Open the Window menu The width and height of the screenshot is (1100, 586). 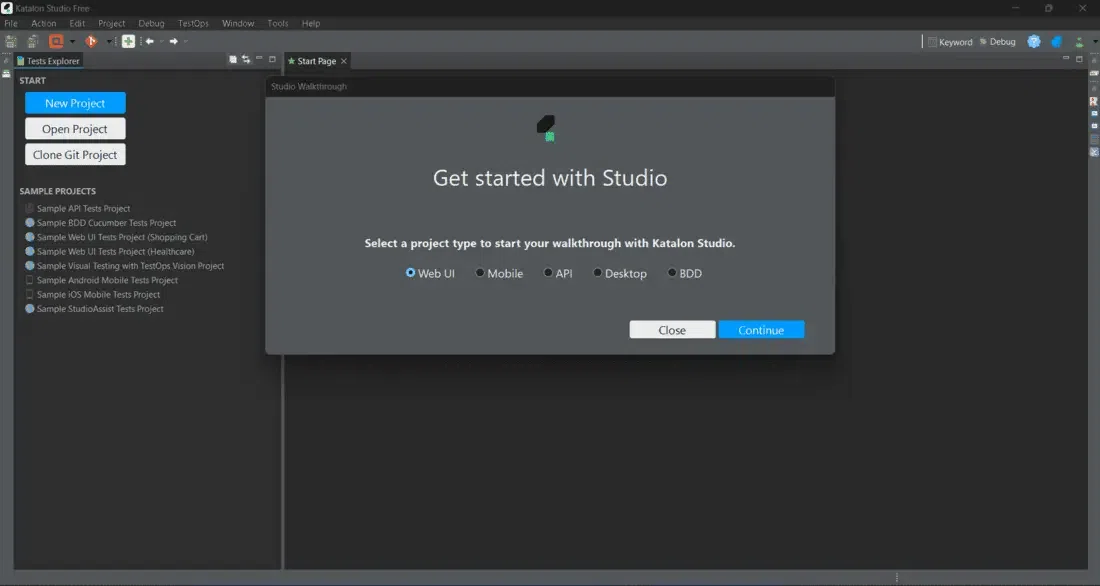(238, 23)
